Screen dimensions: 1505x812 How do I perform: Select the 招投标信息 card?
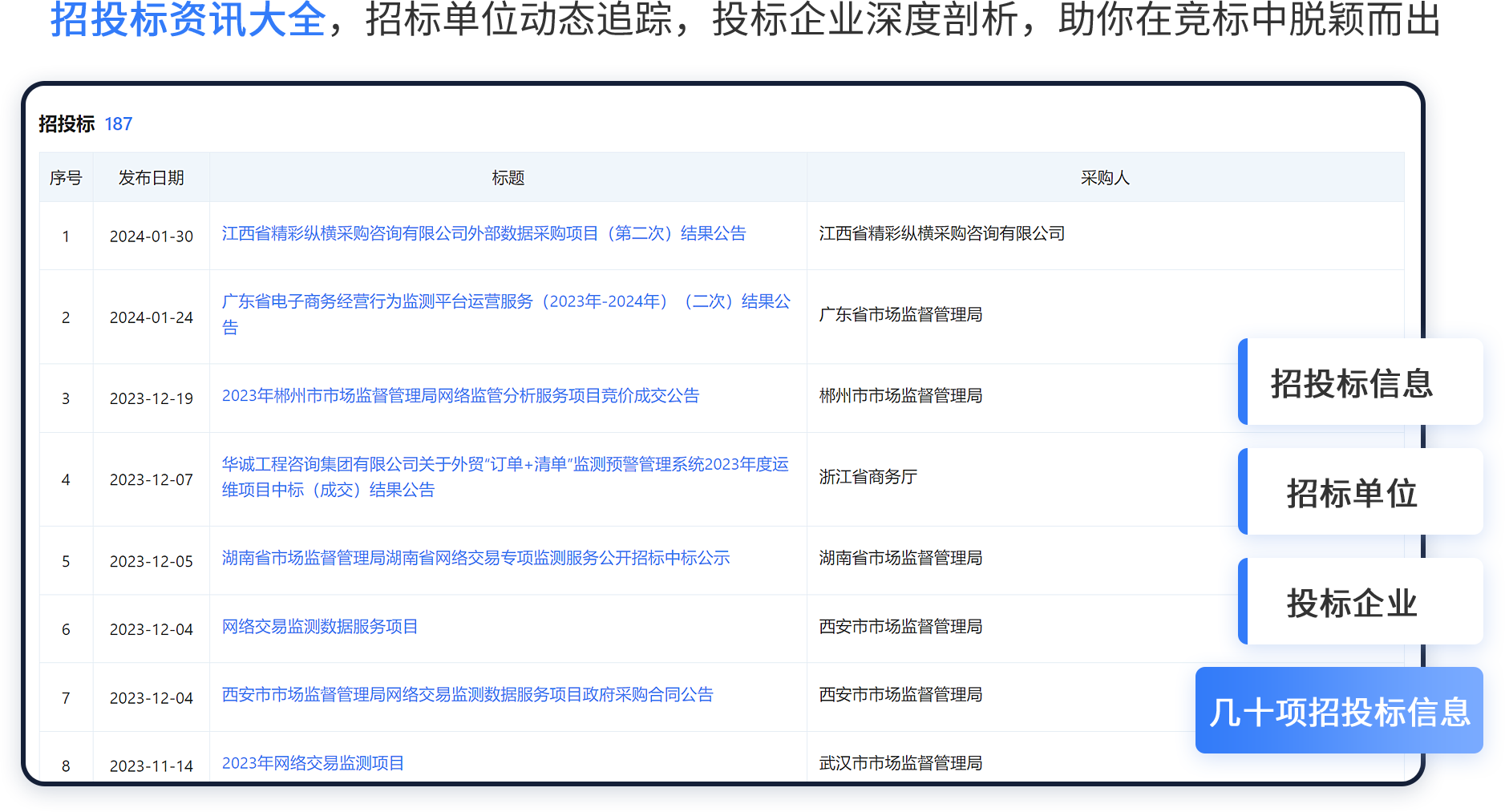1360,383
